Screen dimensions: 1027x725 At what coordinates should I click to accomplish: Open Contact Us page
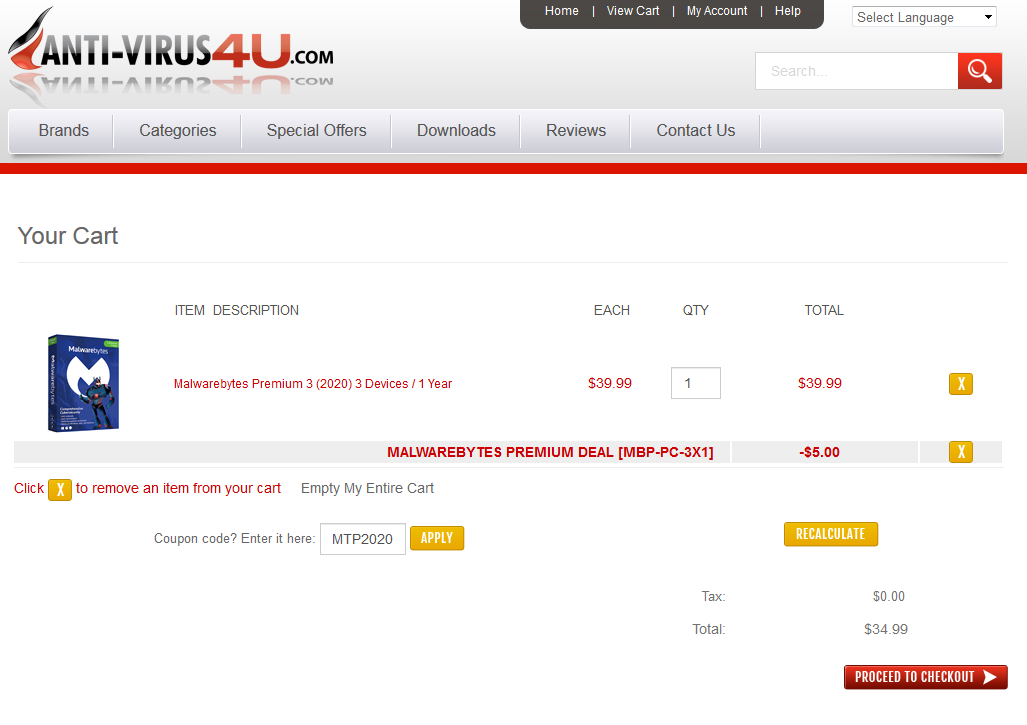click(x=696, y=130)
